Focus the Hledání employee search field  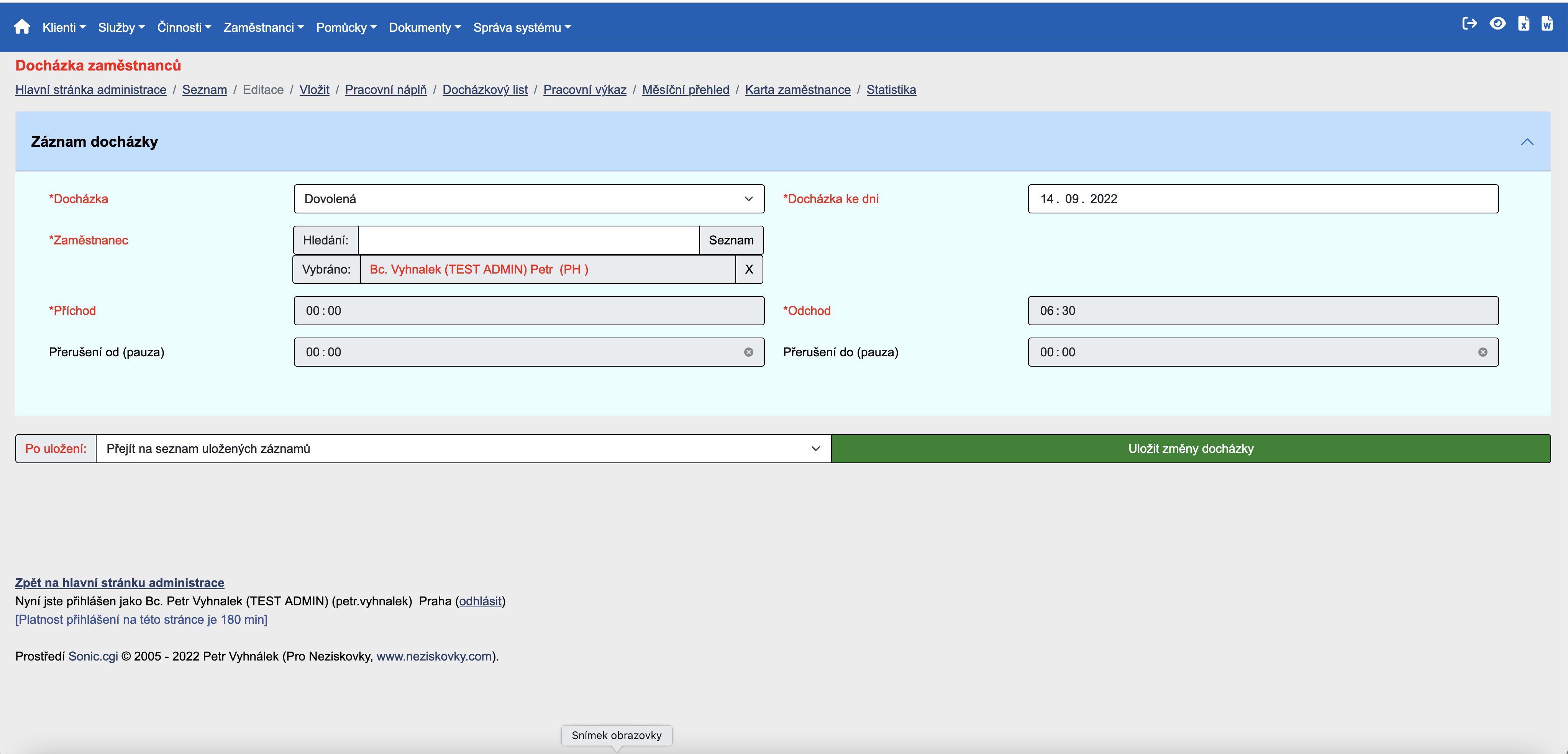[528, 240]
